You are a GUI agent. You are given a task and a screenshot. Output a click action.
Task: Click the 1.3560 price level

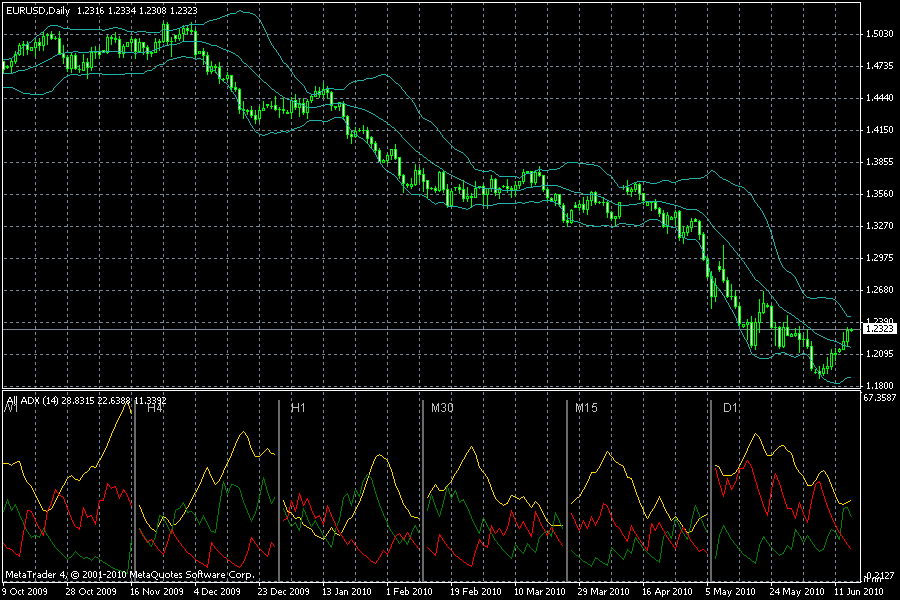click(x=879, y=194)
